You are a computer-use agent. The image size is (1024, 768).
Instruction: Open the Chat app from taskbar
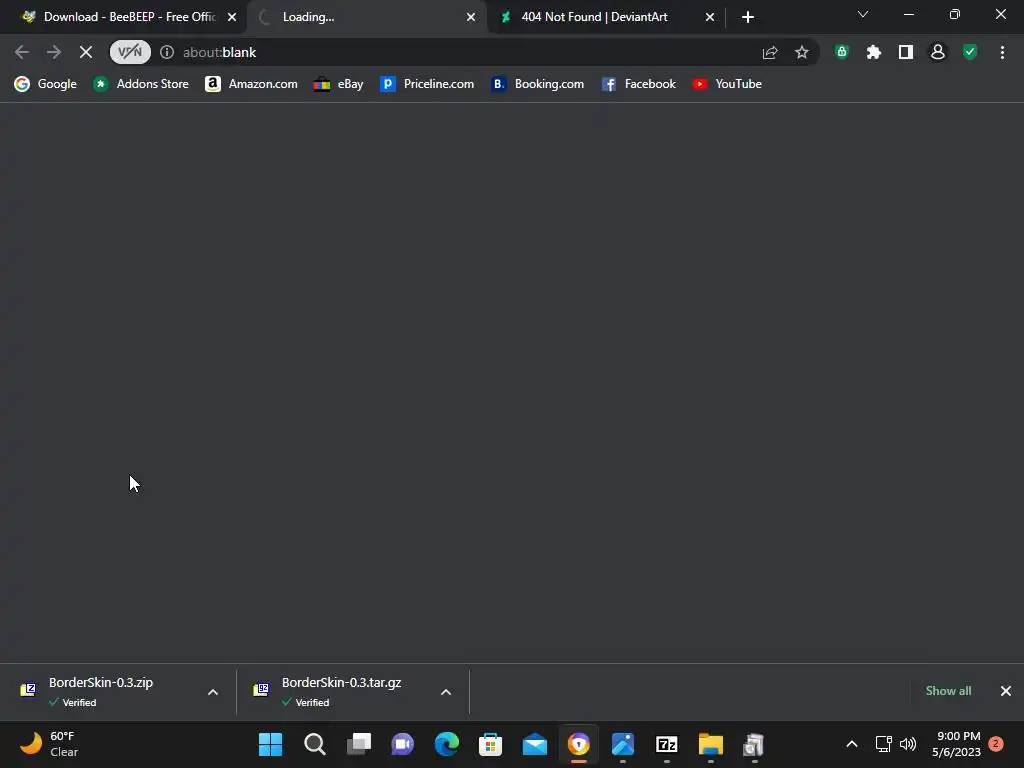402,744
